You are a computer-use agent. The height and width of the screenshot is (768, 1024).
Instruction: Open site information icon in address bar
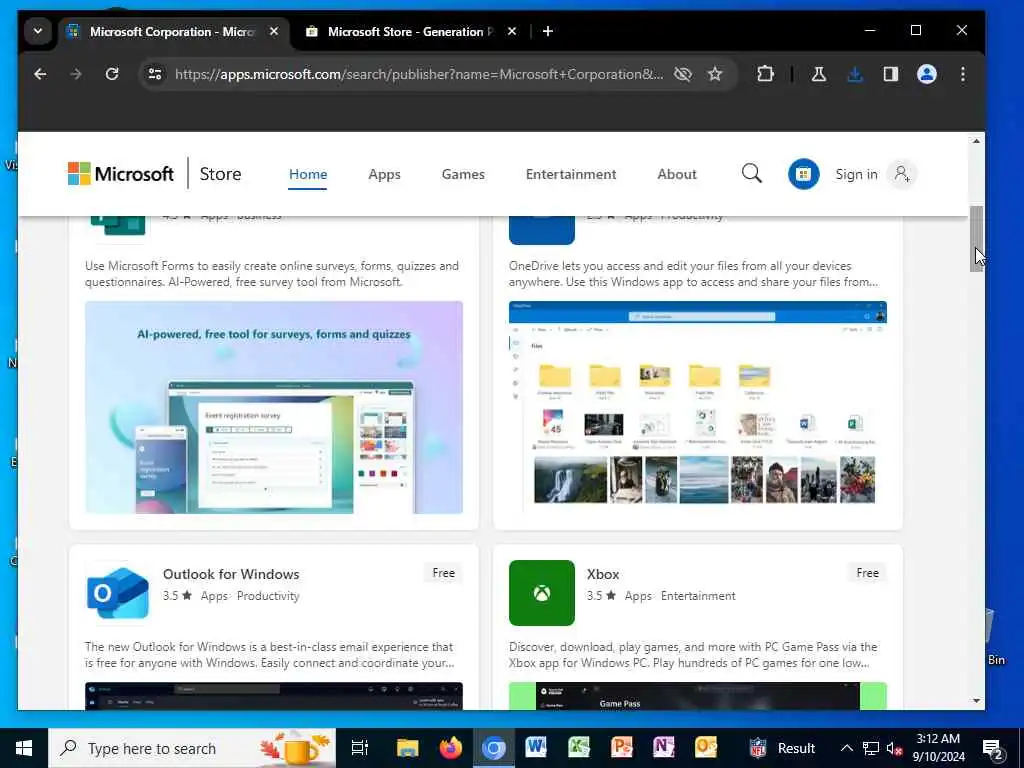click(x=155, y=74)
